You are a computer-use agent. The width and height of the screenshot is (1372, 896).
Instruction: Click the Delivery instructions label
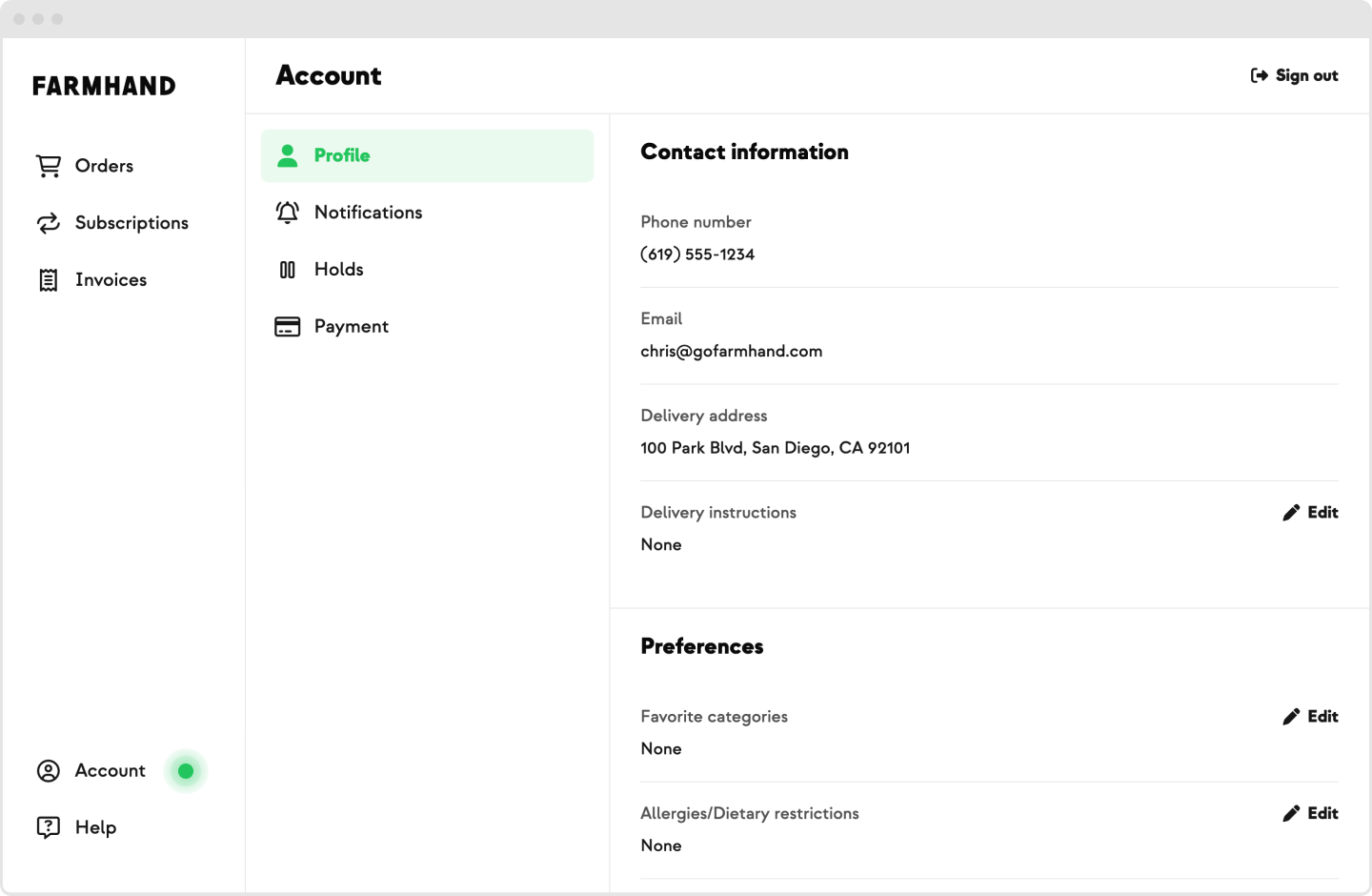[x=718, y=513]
